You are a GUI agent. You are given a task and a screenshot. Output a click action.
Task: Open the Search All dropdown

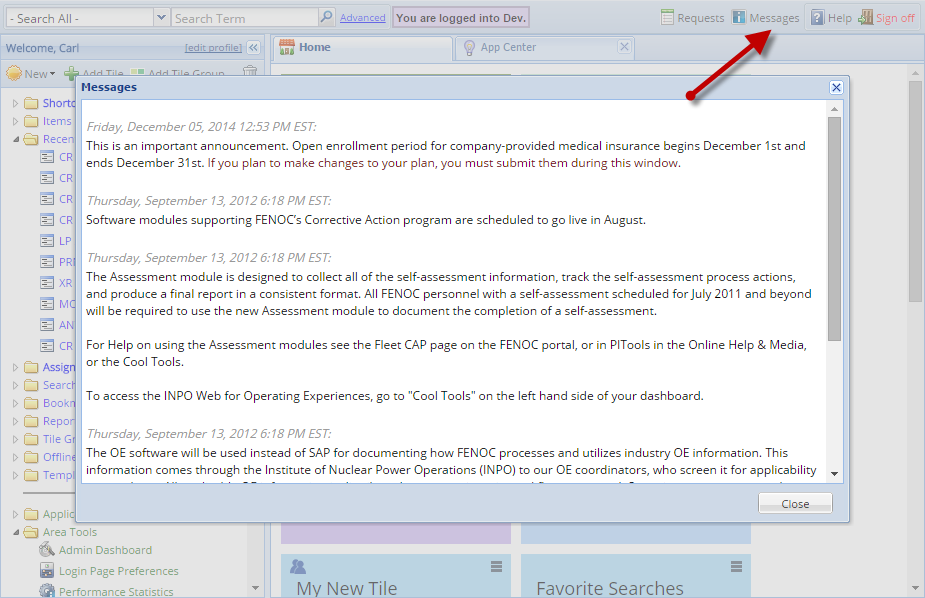pyautogui.click(x=161, y=18)
